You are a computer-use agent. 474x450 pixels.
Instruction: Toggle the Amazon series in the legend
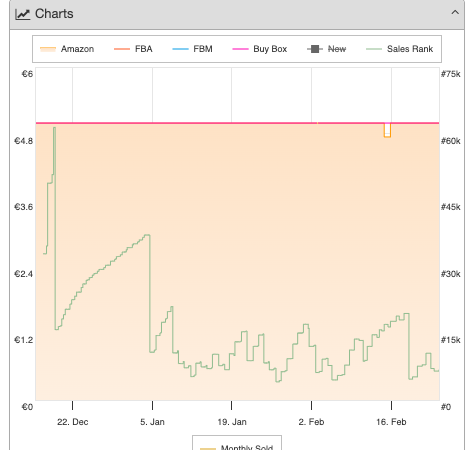point(67,49)
